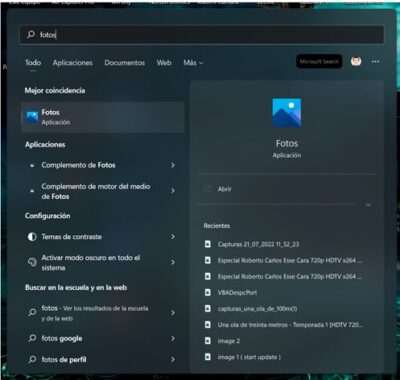Open Una ola de treinta metros Temporada 1

point(290,325)
